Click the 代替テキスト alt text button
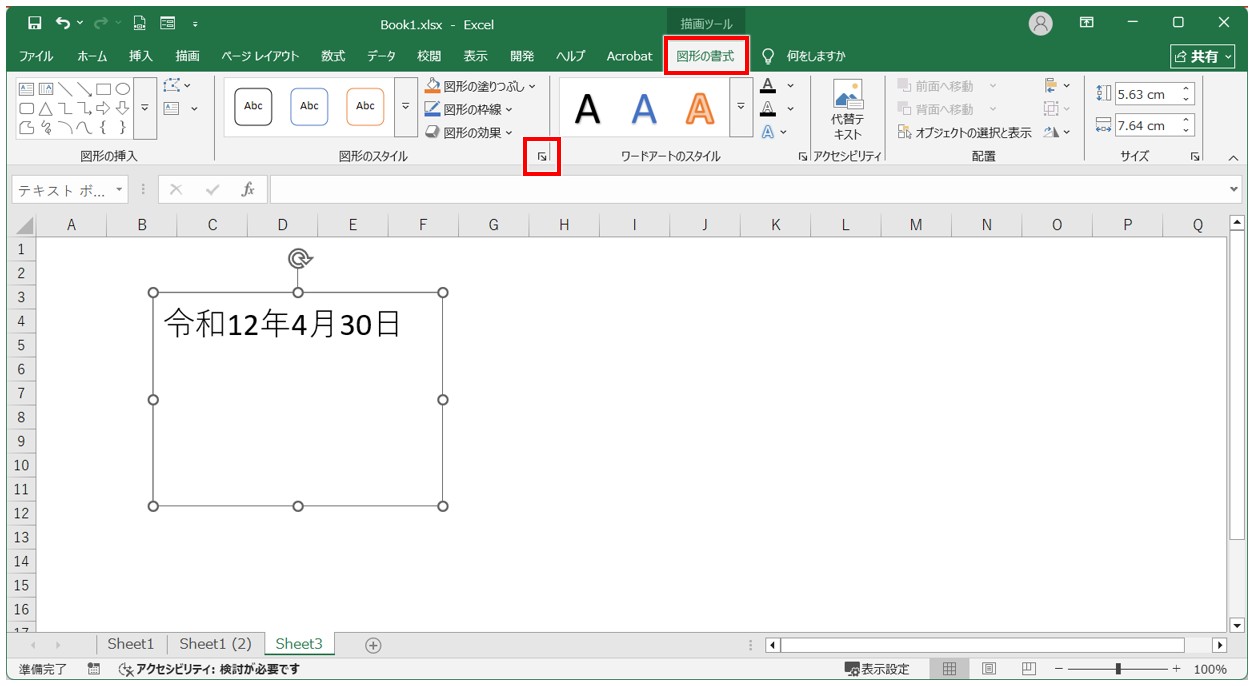The height and width of the screenshot is (686, 1253). click(848, 110)
